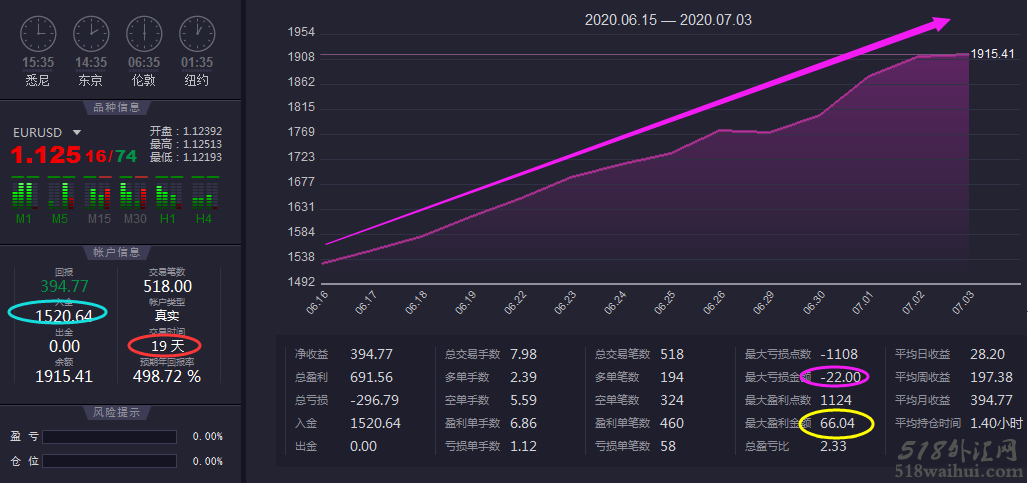Viewport: 1028px width, 483px height.
Task: Click the New York clock icon
Action: coord(197,33)
